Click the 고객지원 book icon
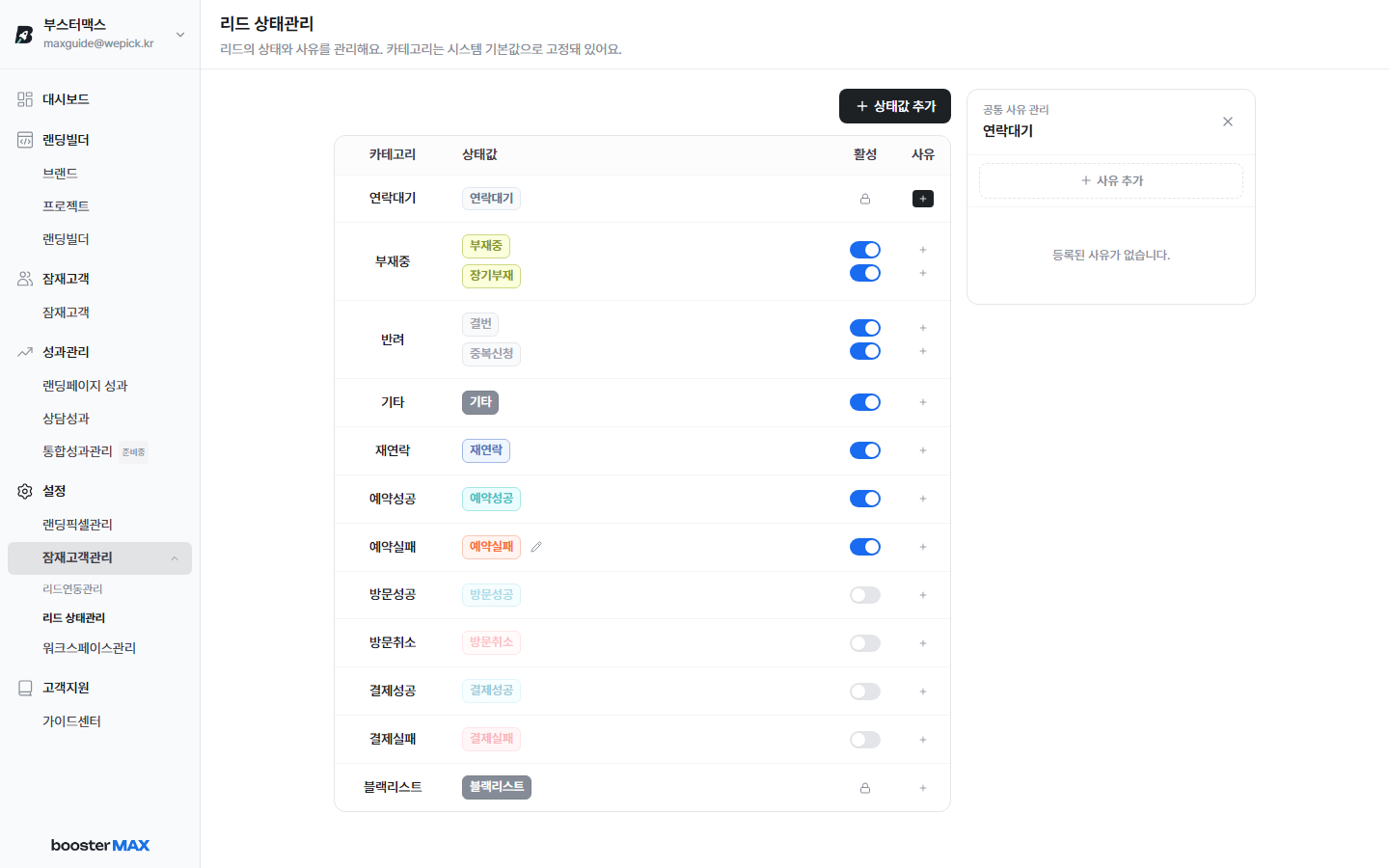Viewport: 1389px width, 868px height. tap(25, 688)
